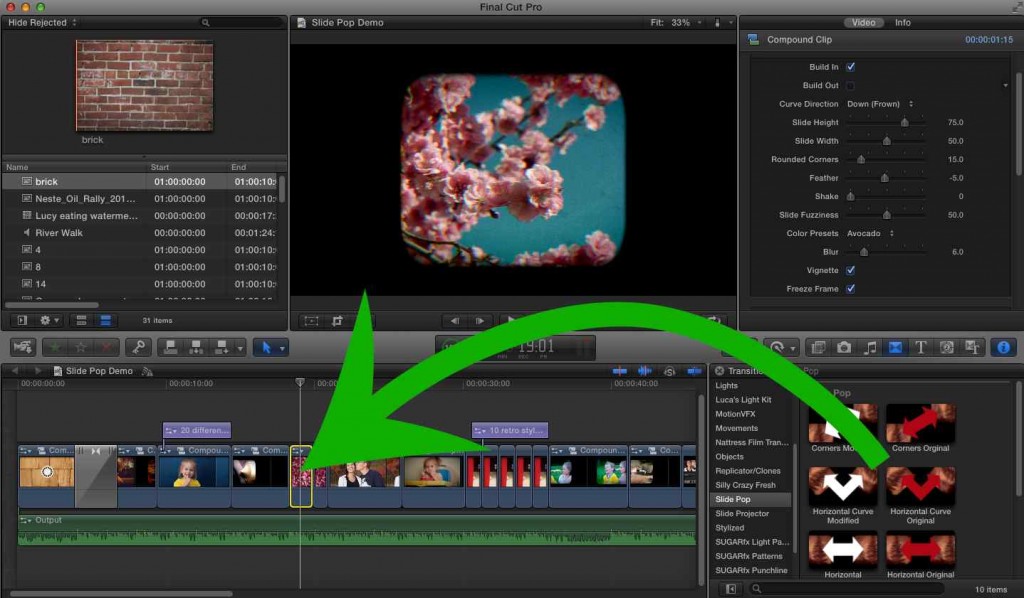
Task: Open the Photos Browser camera icon
Action: [844, 347]
